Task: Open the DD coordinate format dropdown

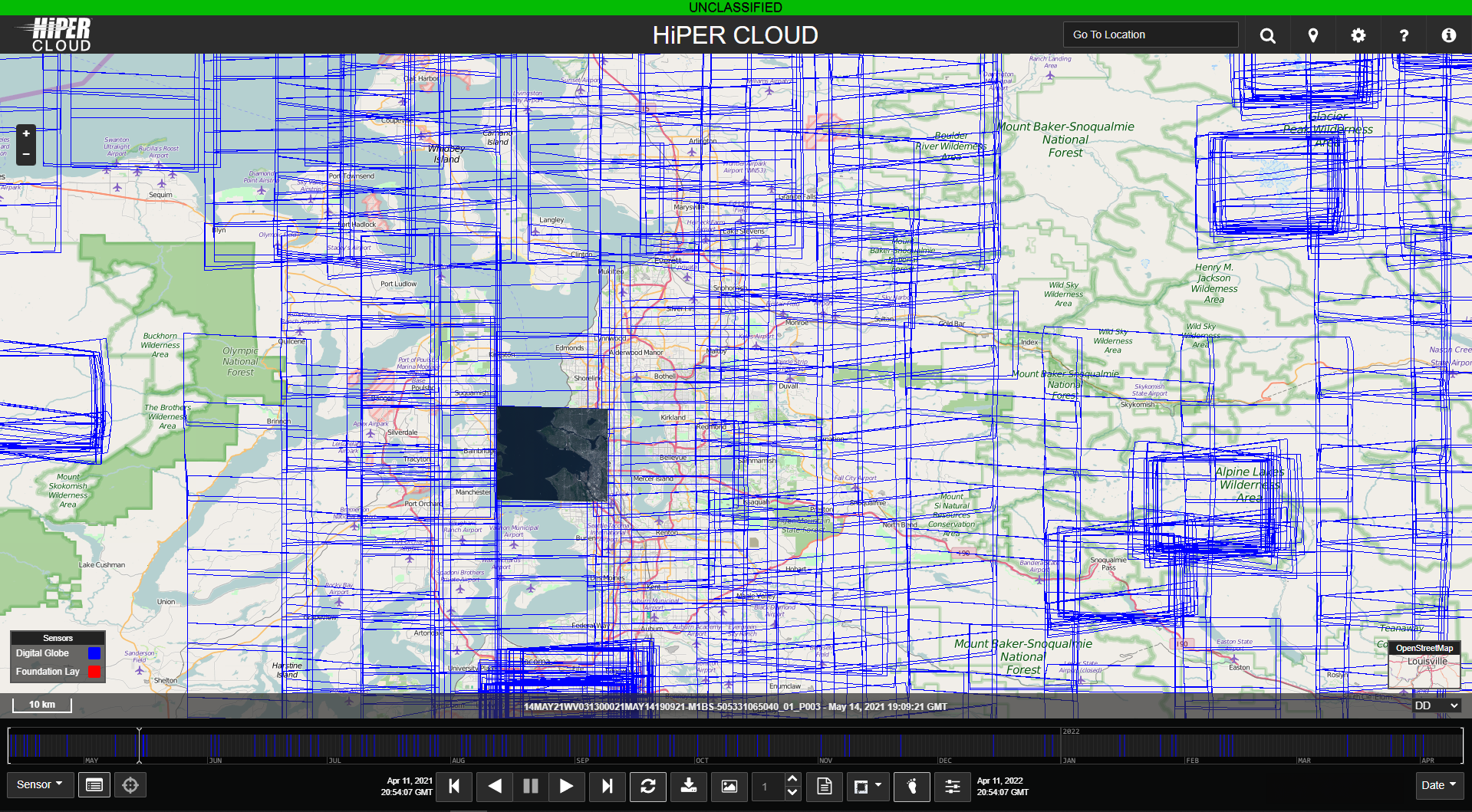Action: click(1436, 705)
